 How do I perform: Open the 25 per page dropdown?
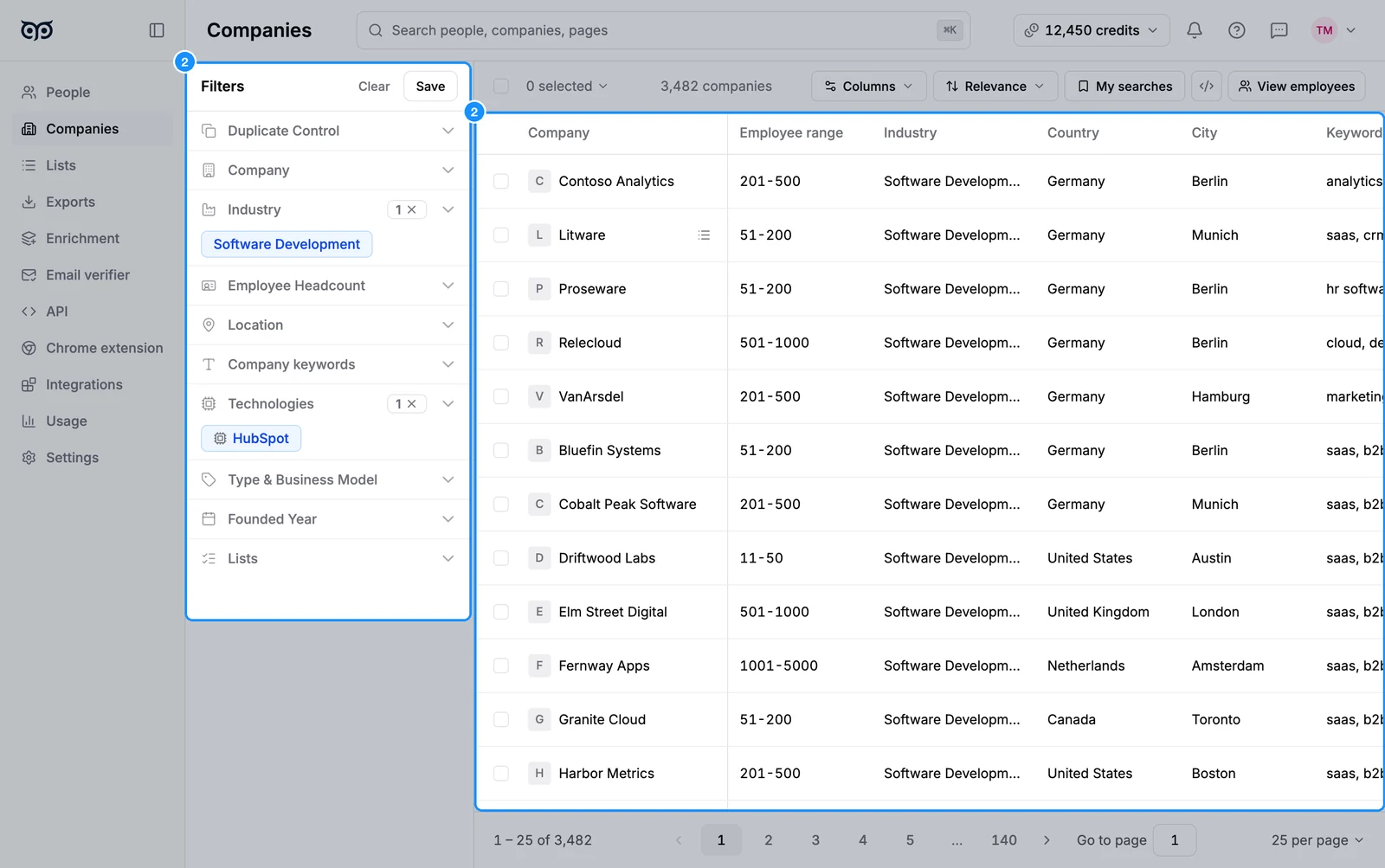(x=1317, y=840)
